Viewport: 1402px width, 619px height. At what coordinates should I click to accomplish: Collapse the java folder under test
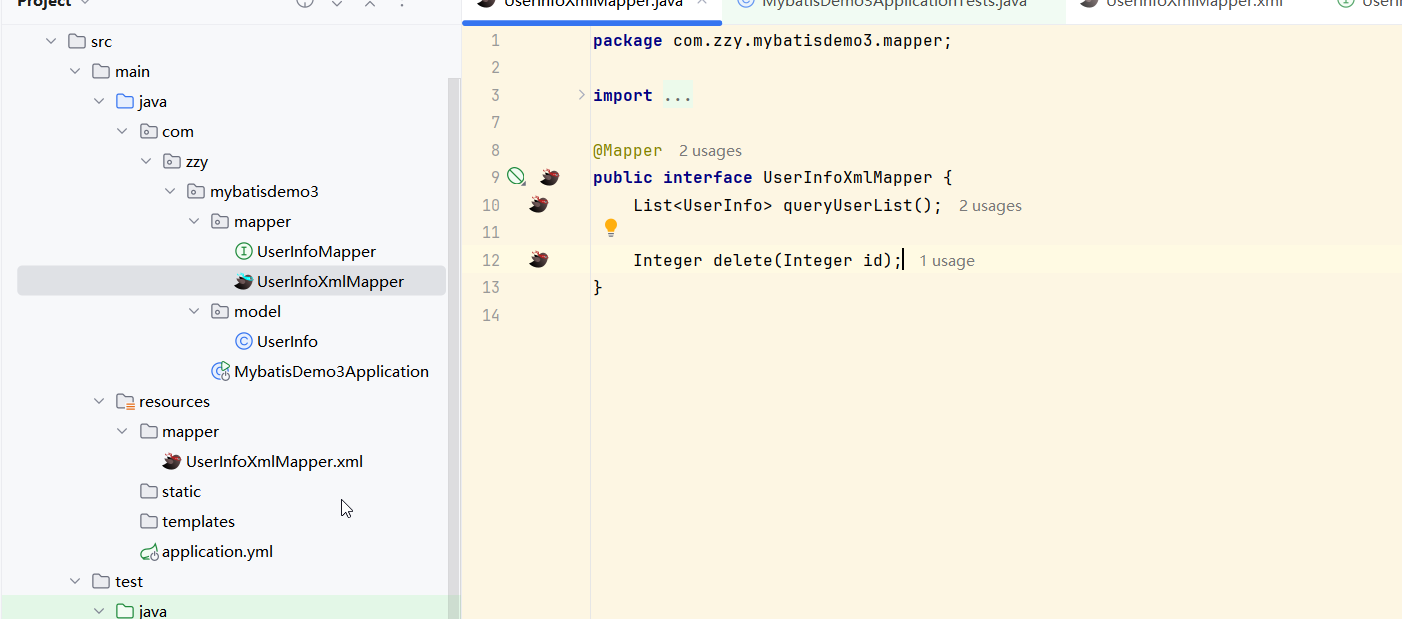click(x=98, y=610)
